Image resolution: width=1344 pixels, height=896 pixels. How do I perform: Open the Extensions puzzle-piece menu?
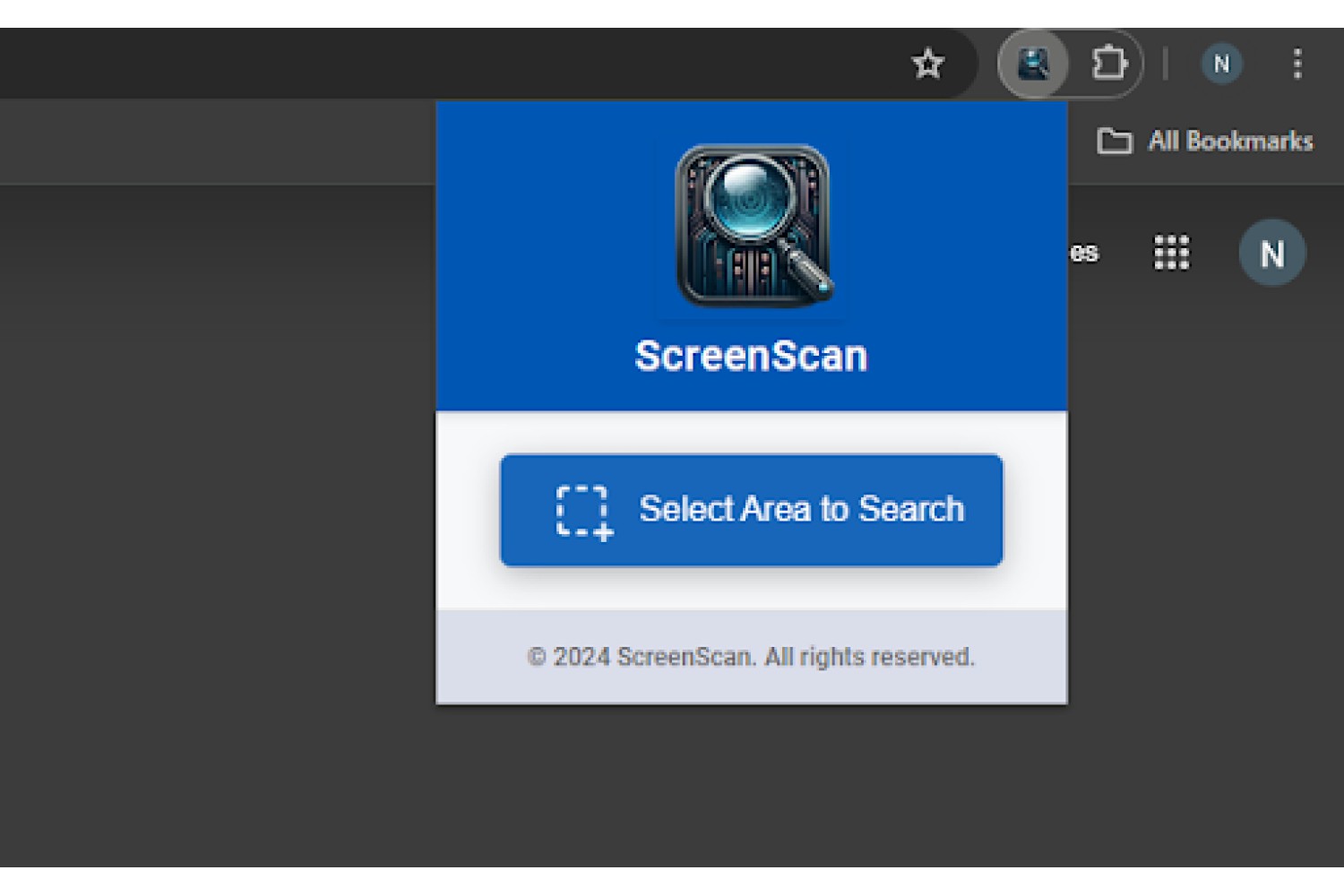click(x=1108, y=64)
